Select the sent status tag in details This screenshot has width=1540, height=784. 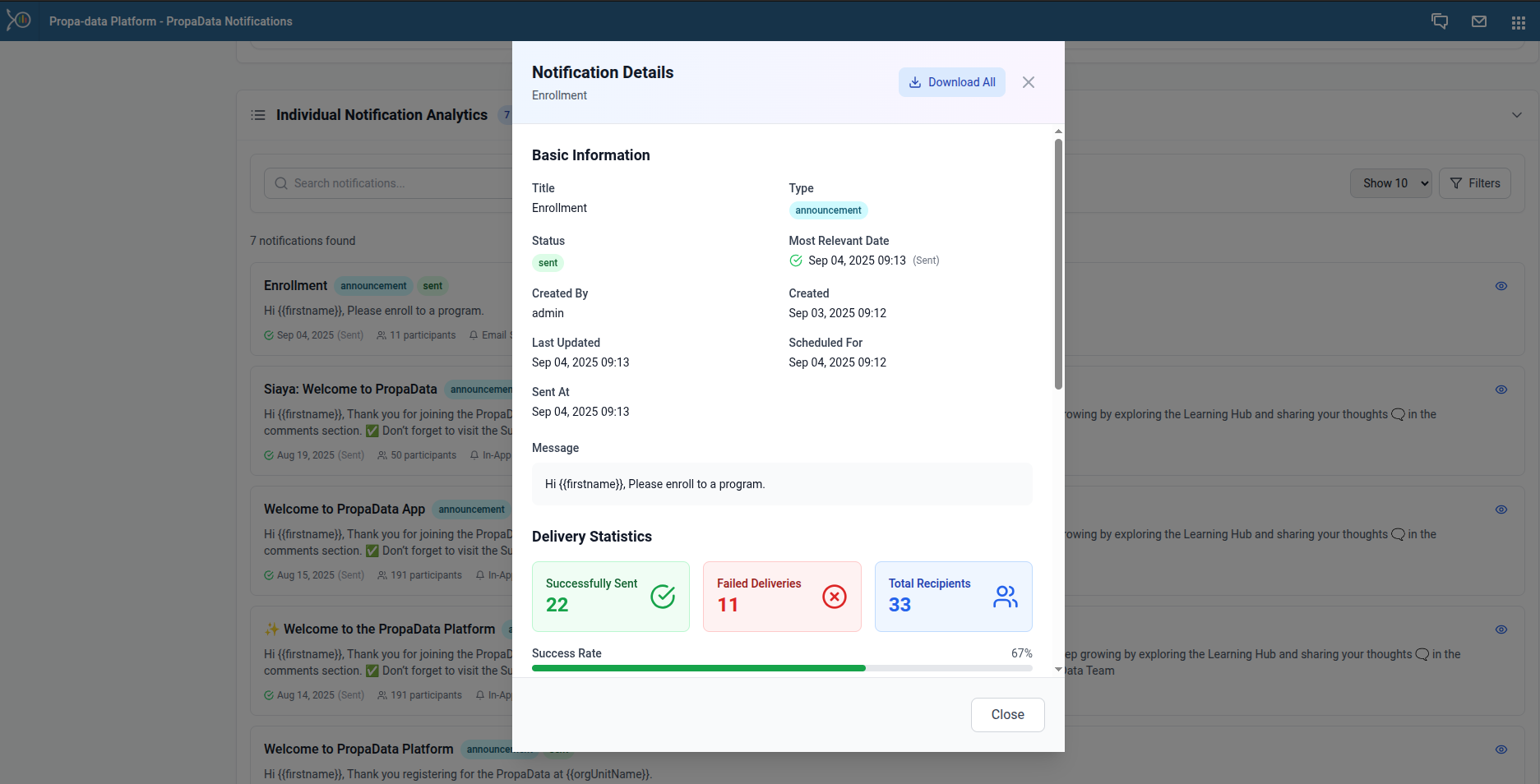(x=548, y=263)
